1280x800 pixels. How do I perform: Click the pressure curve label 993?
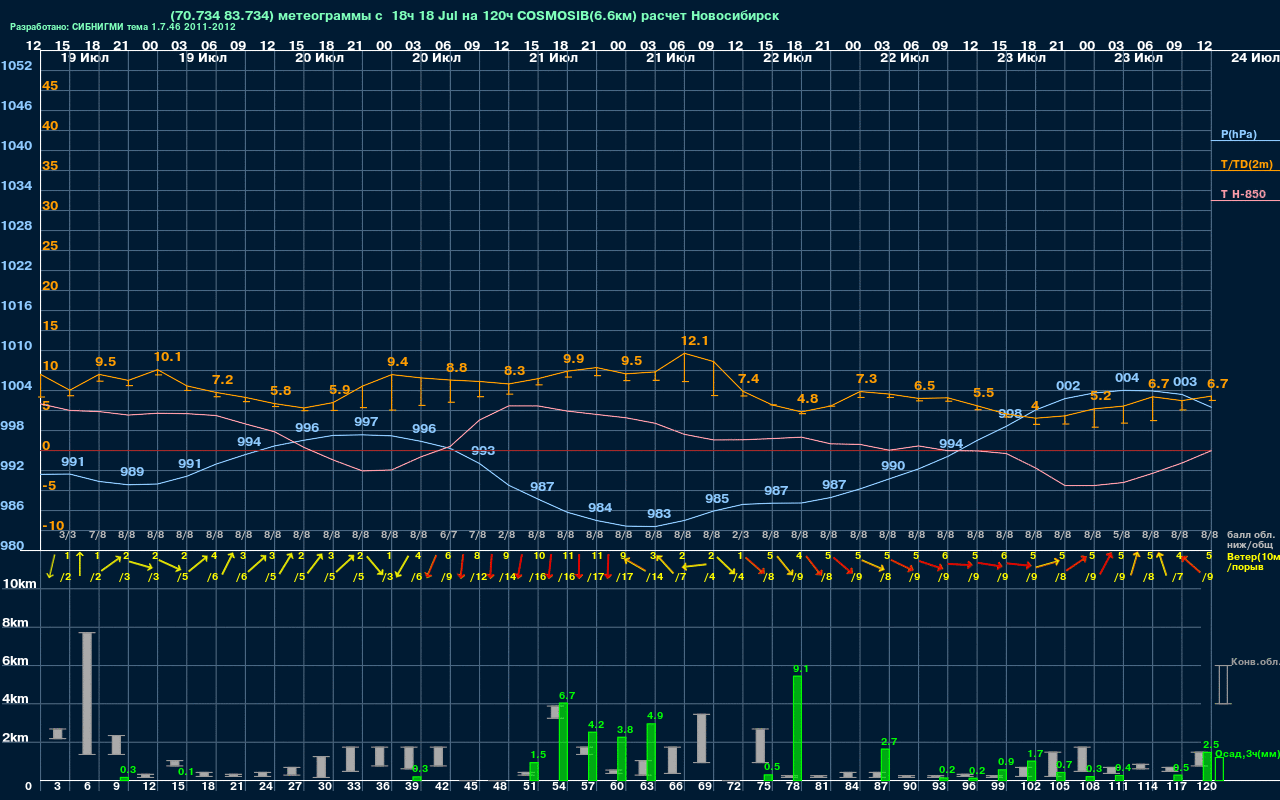coord(483,451)
